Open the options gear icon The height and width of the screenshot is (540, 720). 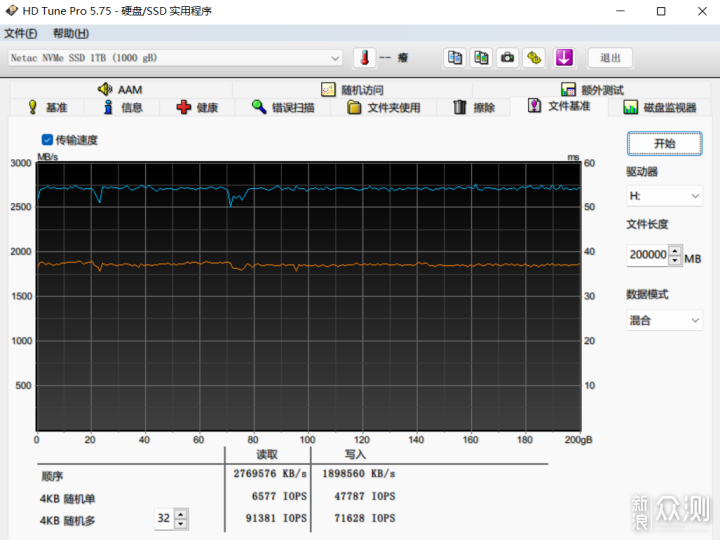click(534, 58)
